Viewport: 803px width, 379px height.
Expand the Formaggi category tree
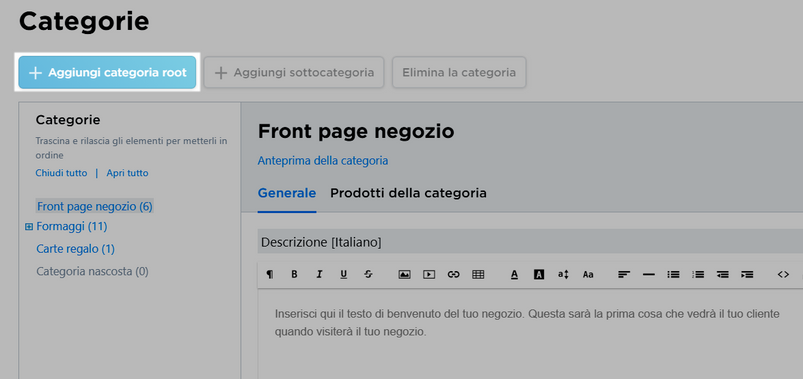[x=29, y=226]
